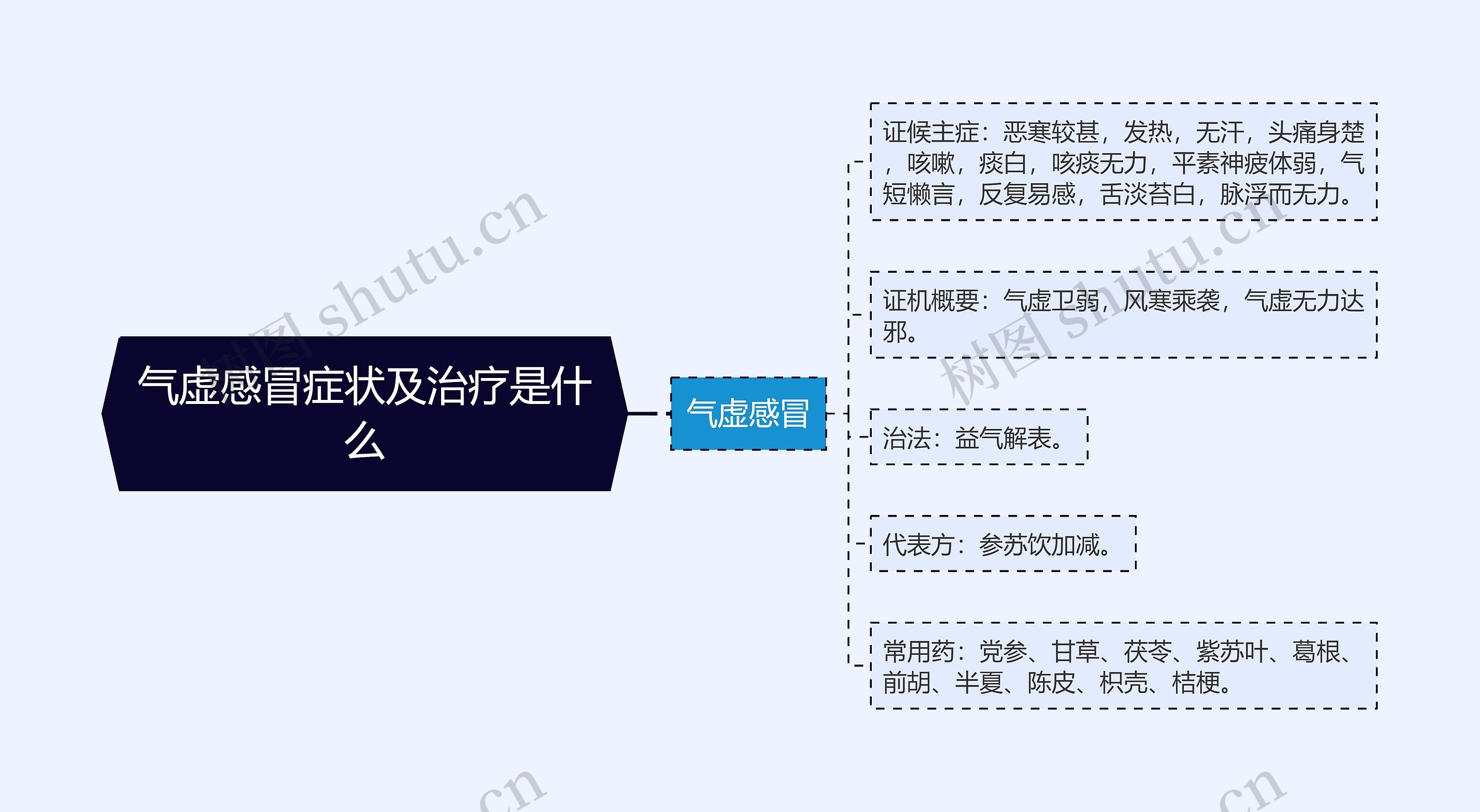Click the 证机概要 branch connector icon

click(x=854, y=316)
